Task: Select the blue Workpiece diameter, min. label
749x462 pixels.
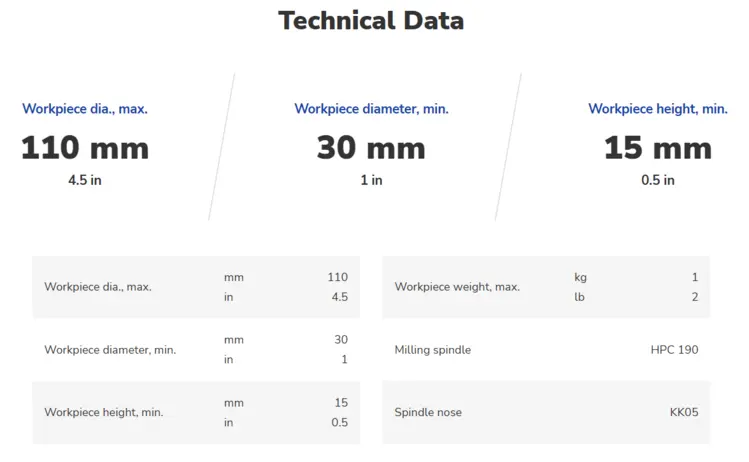Action: tap(372, 109)
